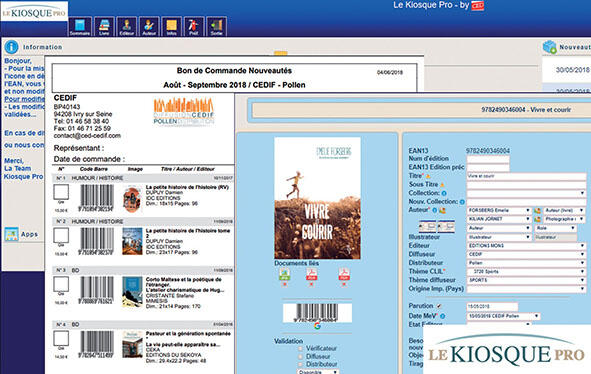Tick the order checkbox for item N°1
Viewport: 591px width, 374px height.
pyautogui.click(x=61, y=192)
